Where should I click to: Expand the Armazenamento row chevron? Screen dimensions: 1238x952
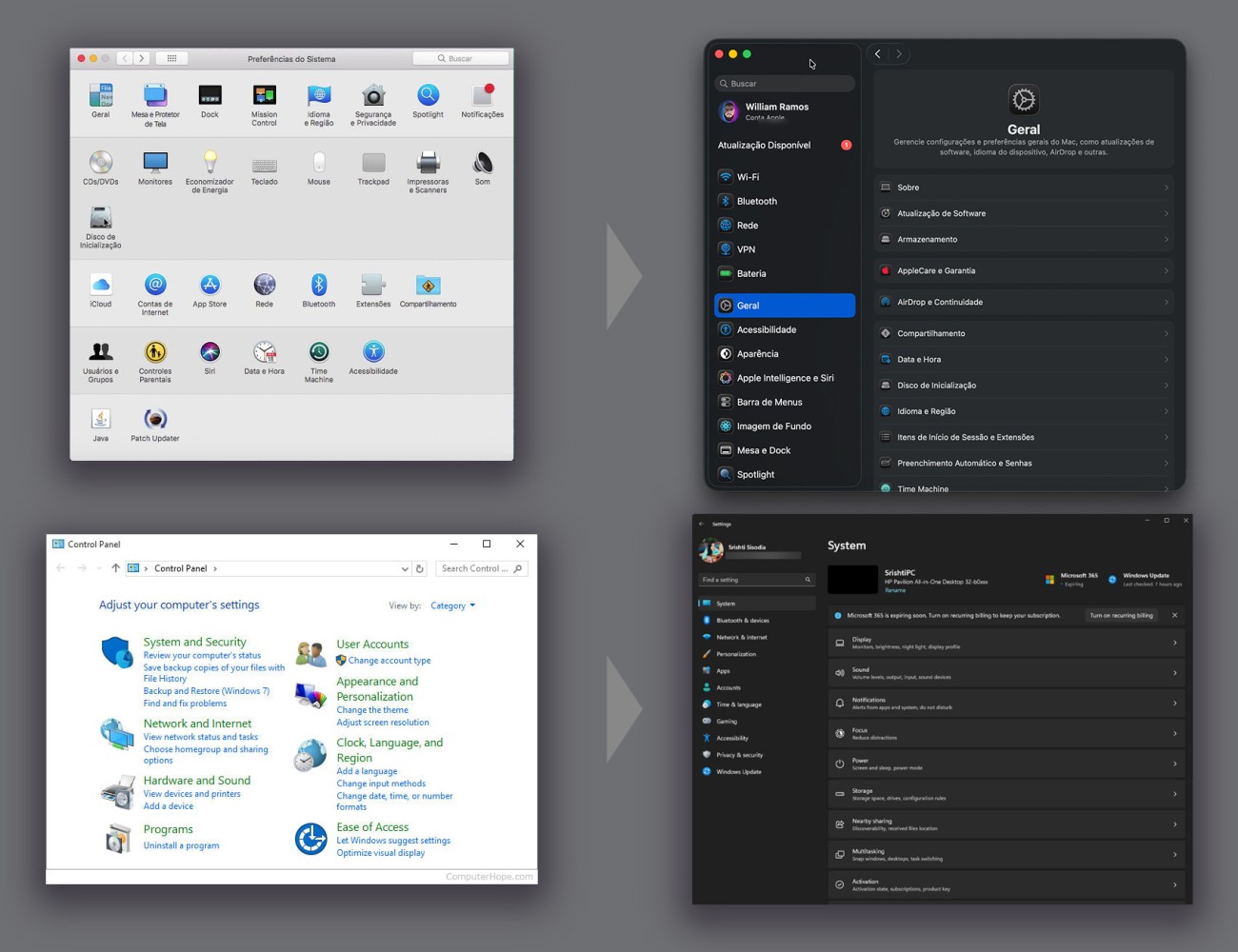pyautogui.click(x=1166, y=239)
